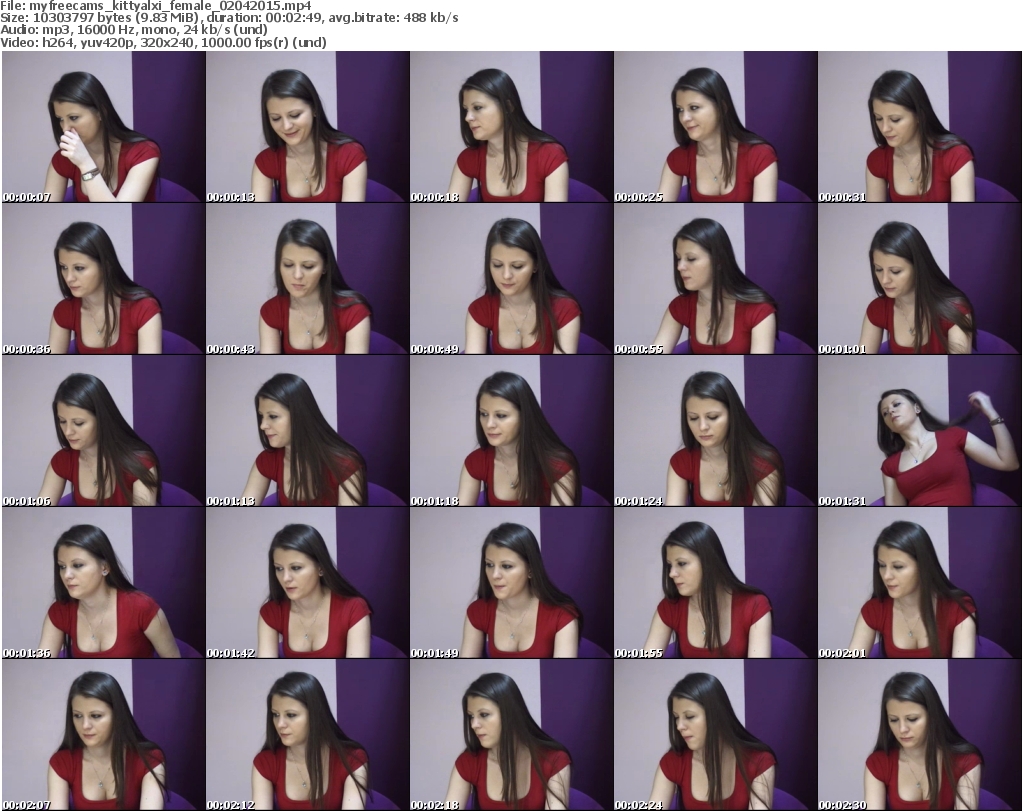Select the last thumbnail stamped 00:02:30
This screenshot has width=1024, height=811.
point(919,736)
